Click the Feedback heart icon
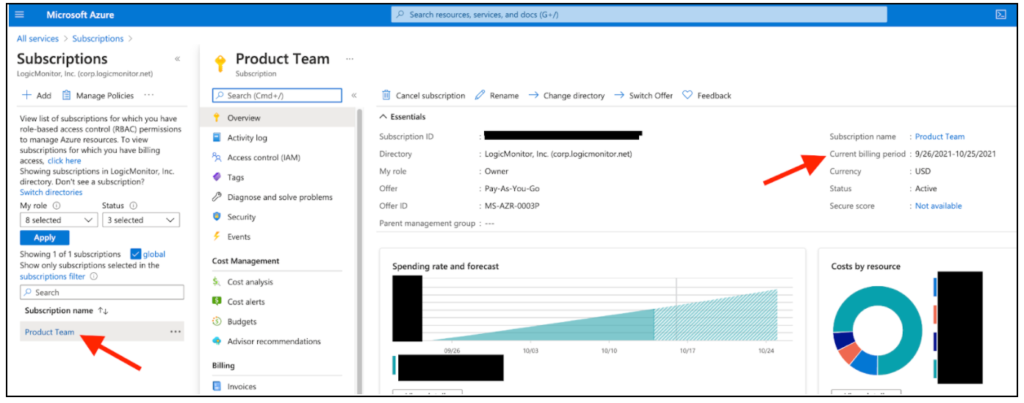1024x403 pixels. pos(687,95)
